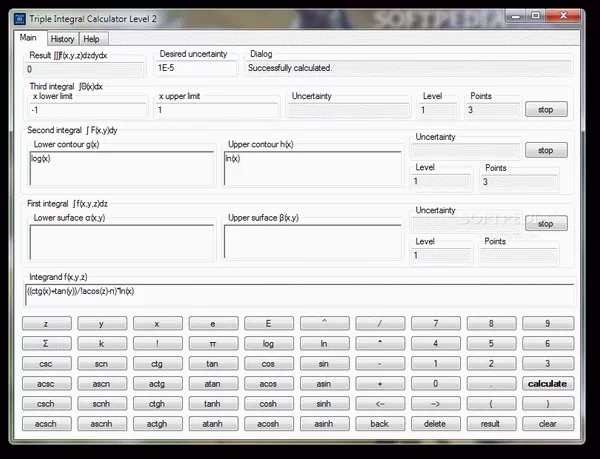Viewport: 600px width, 459px height.
Task: Click the delete button
Action: [435, 424]
